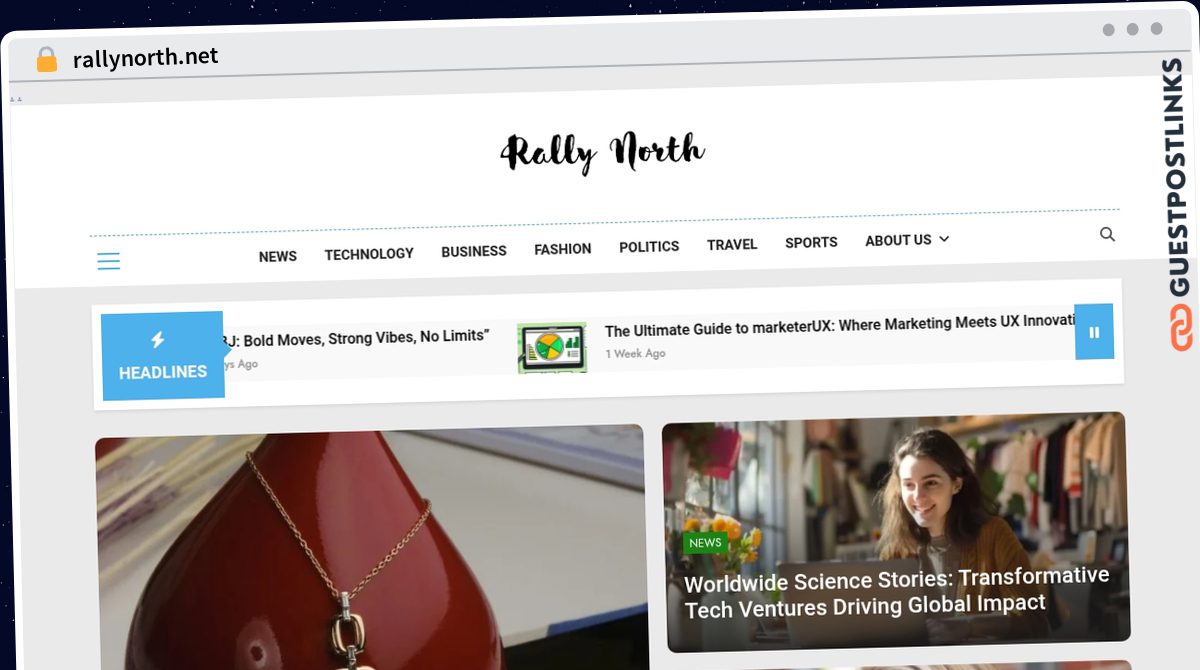Screen dimensions: 1200x670
Task: Expand the About Us dropdown chevron
Action: pos(944,239)
